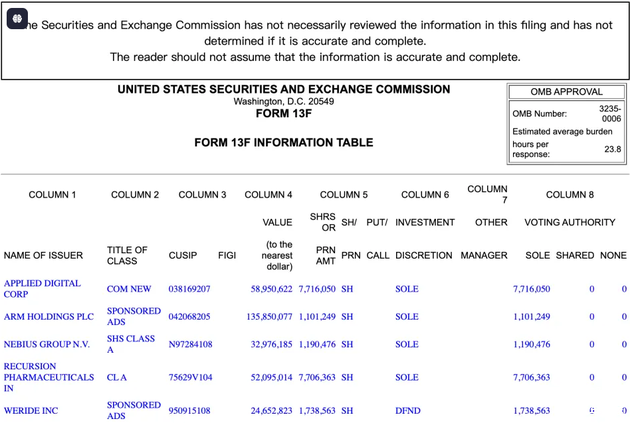Click the WERIDE INC issuer name

click(31, 411)
